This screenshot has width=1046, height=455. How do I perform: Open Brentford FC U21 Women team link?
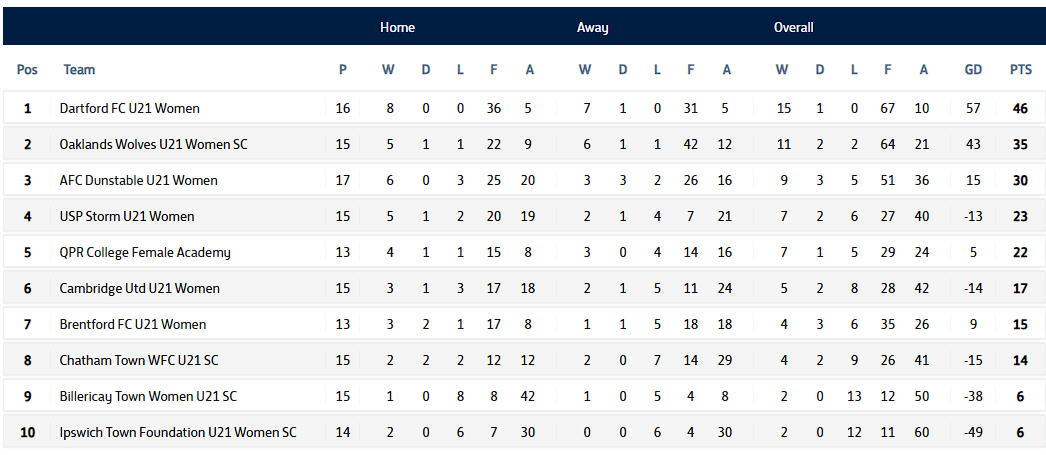[133, 324]
